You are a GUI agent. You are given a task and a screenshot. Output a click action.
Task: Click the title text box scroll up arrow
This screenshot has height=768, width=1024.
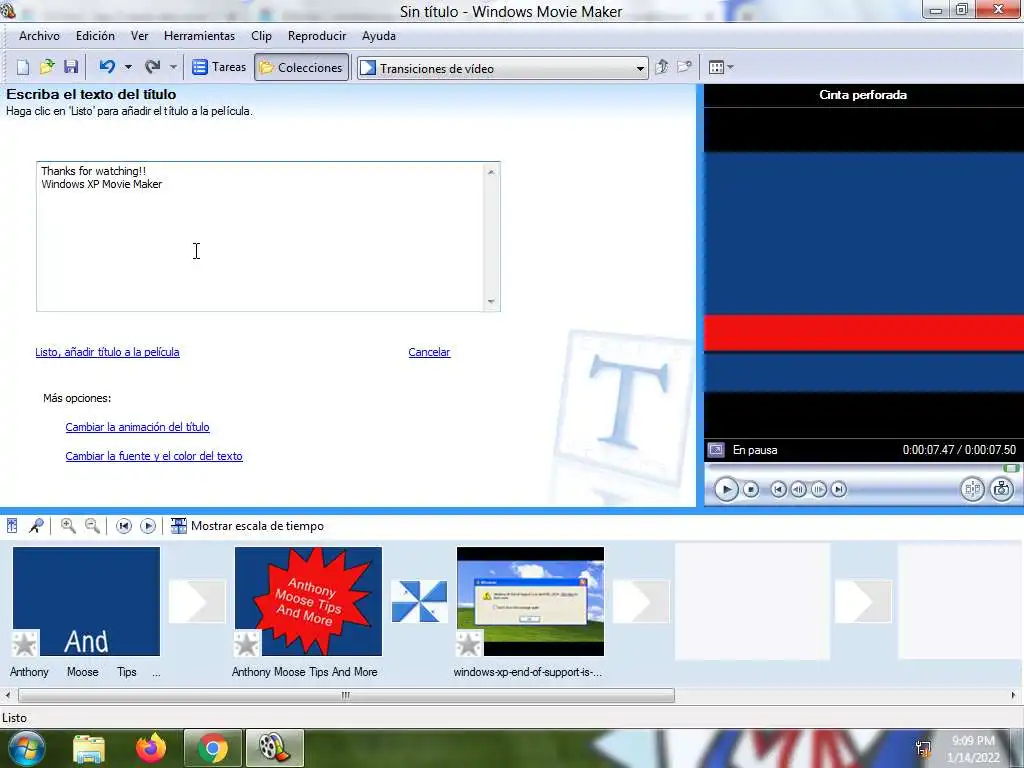coord(491,172)
